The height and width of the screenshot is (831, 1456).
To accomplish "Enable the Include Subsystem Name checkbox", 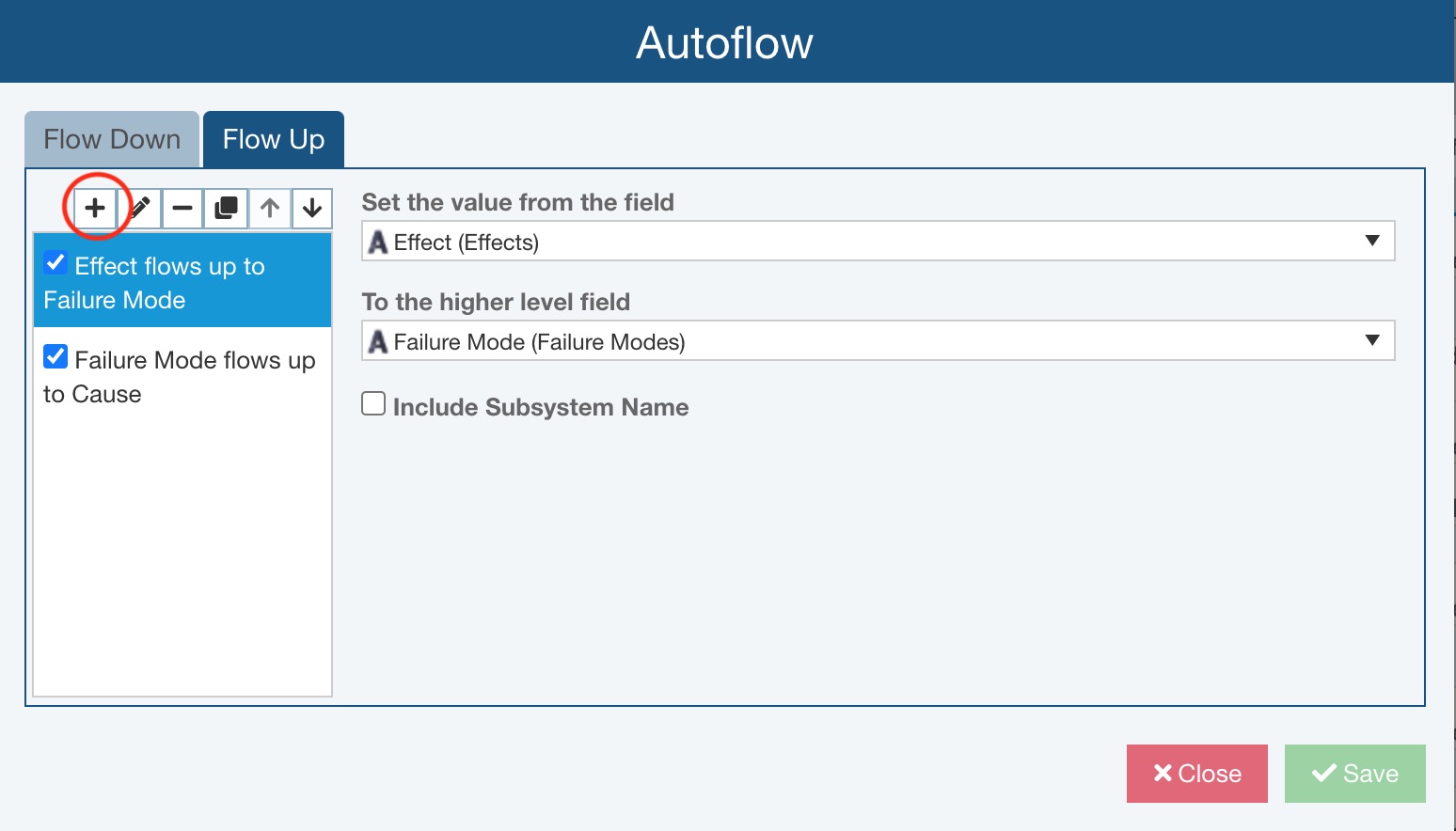I will 373,404.
